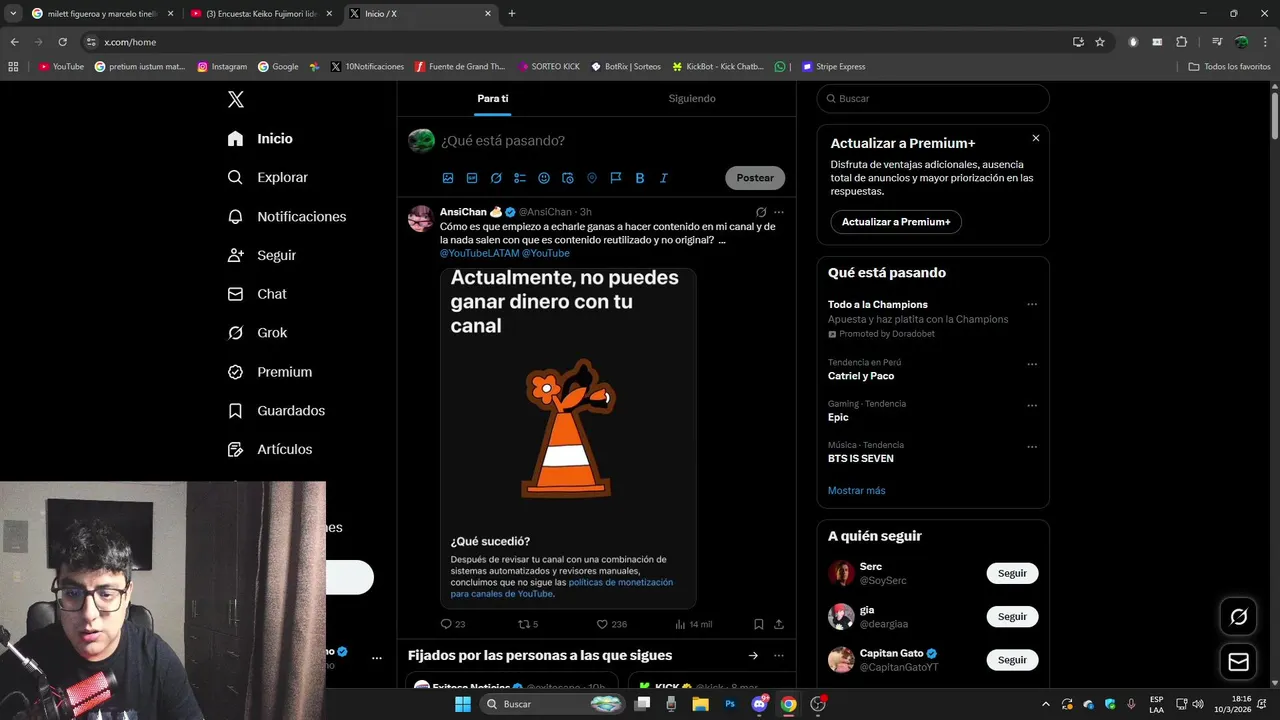Open the Chrome three-dot menu
The image size is (1280, 720).
[x=1265, y=42]
